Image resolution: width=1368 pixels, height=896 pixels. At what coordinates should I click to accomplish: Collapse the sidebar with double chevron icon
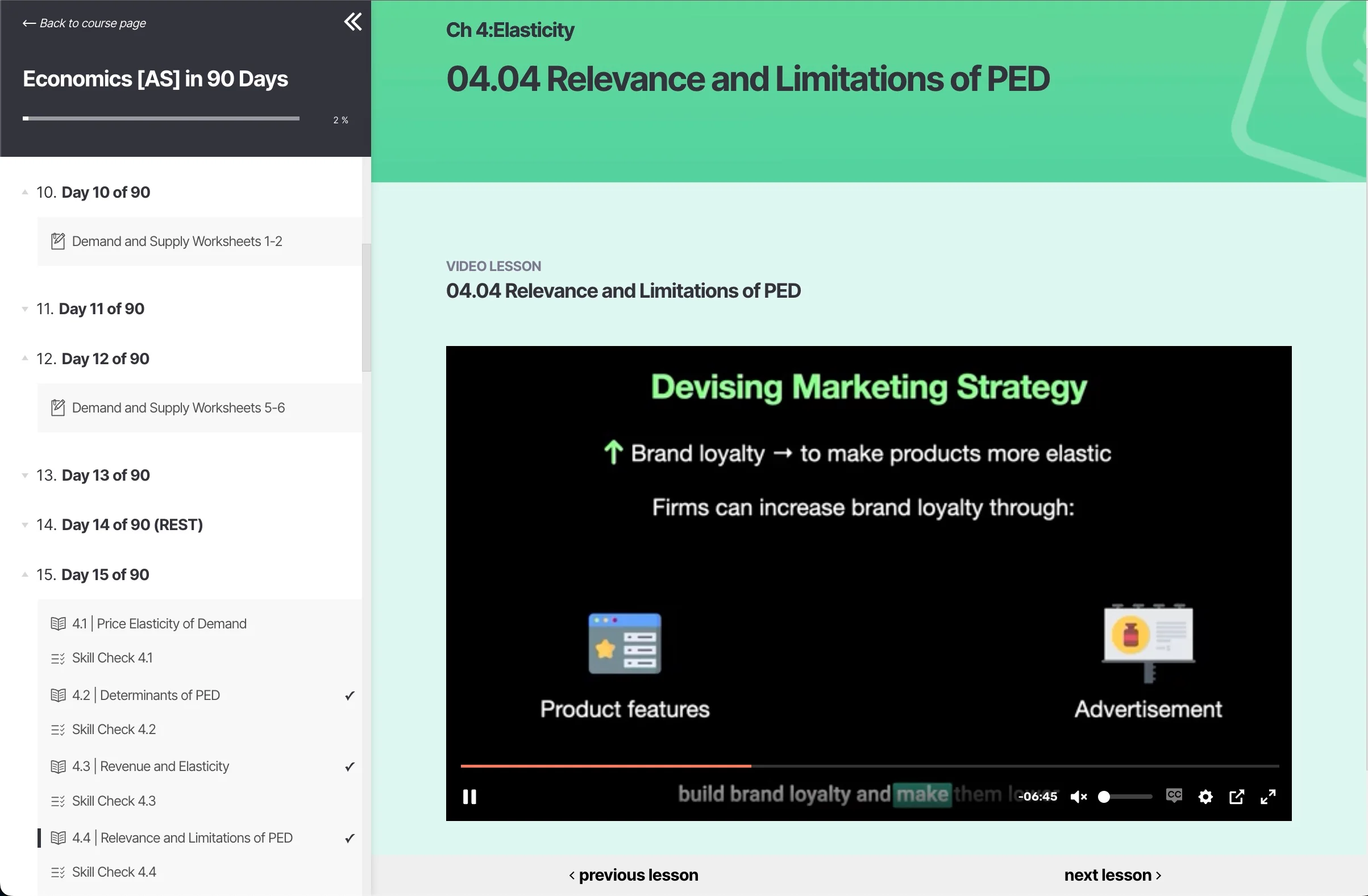pos(352,22)
